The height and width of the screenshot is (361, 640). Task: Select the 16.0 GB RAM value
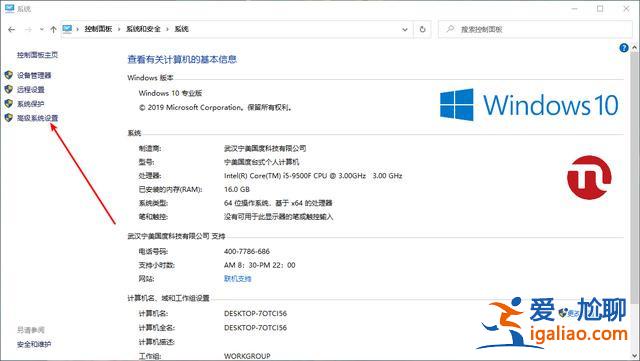(x=237, y=189)
